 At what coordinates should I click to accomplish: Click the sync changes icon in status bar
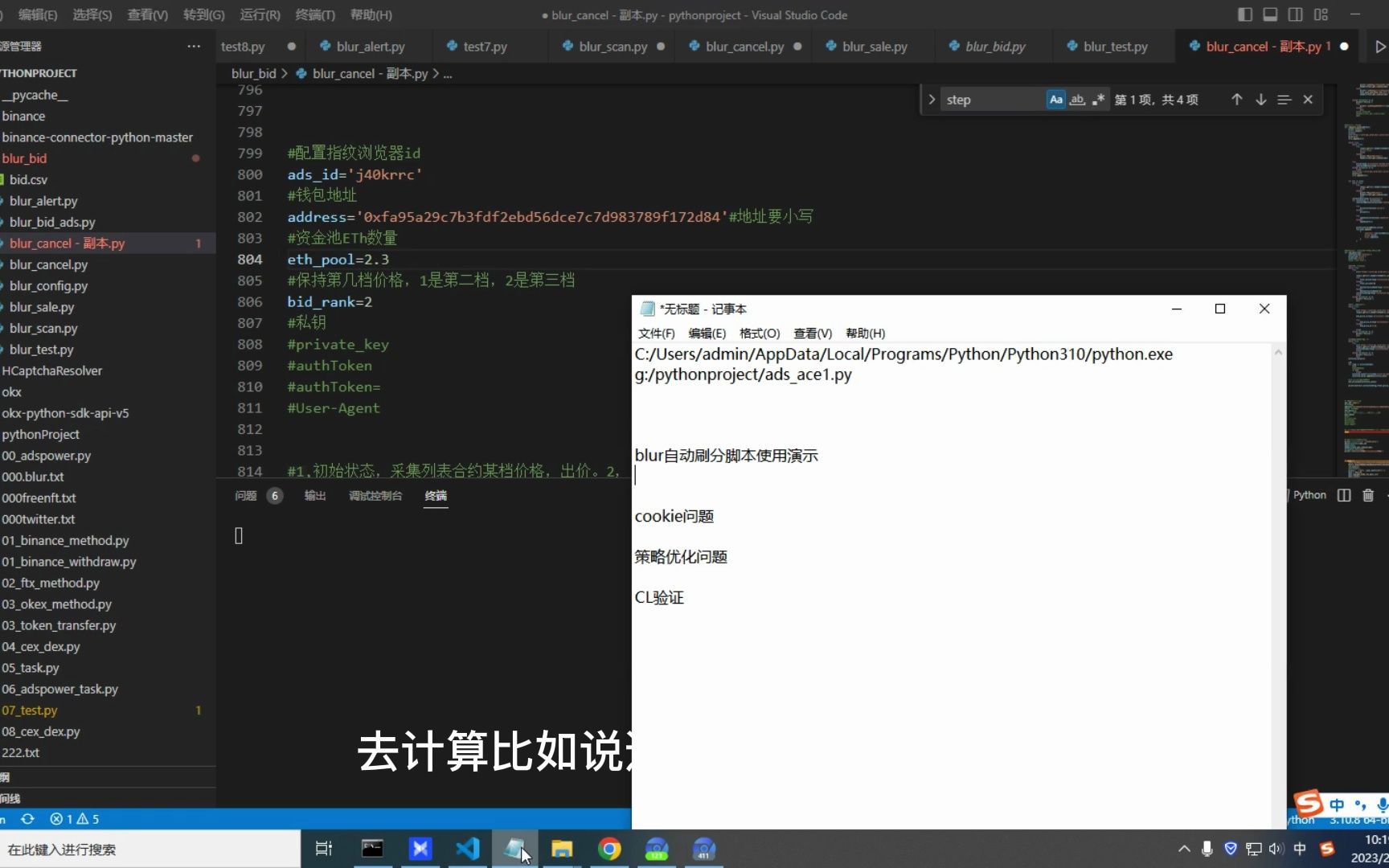click(x=27, y=819)
